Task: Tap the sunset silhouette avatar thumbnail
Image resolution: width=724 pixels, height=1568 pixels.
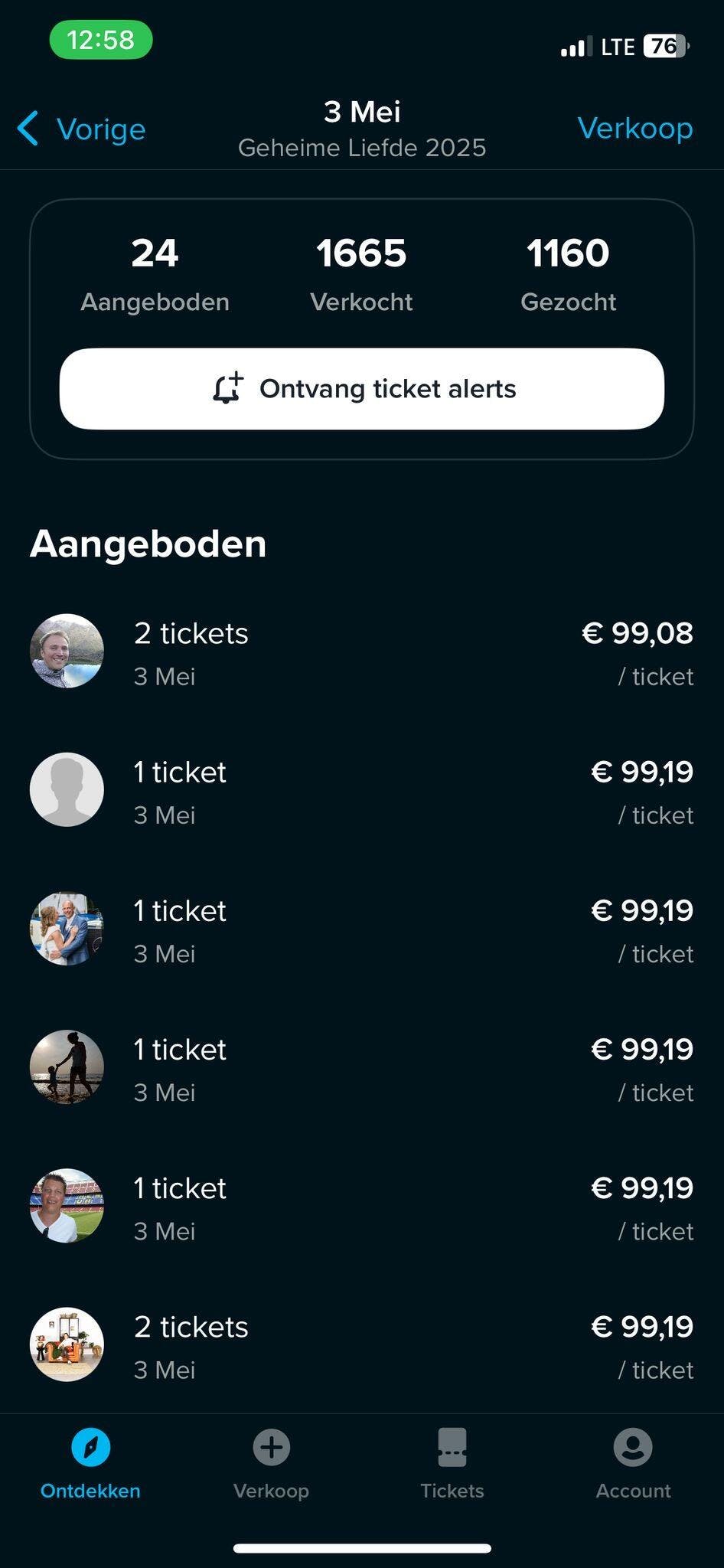Action: (67, 1067)
